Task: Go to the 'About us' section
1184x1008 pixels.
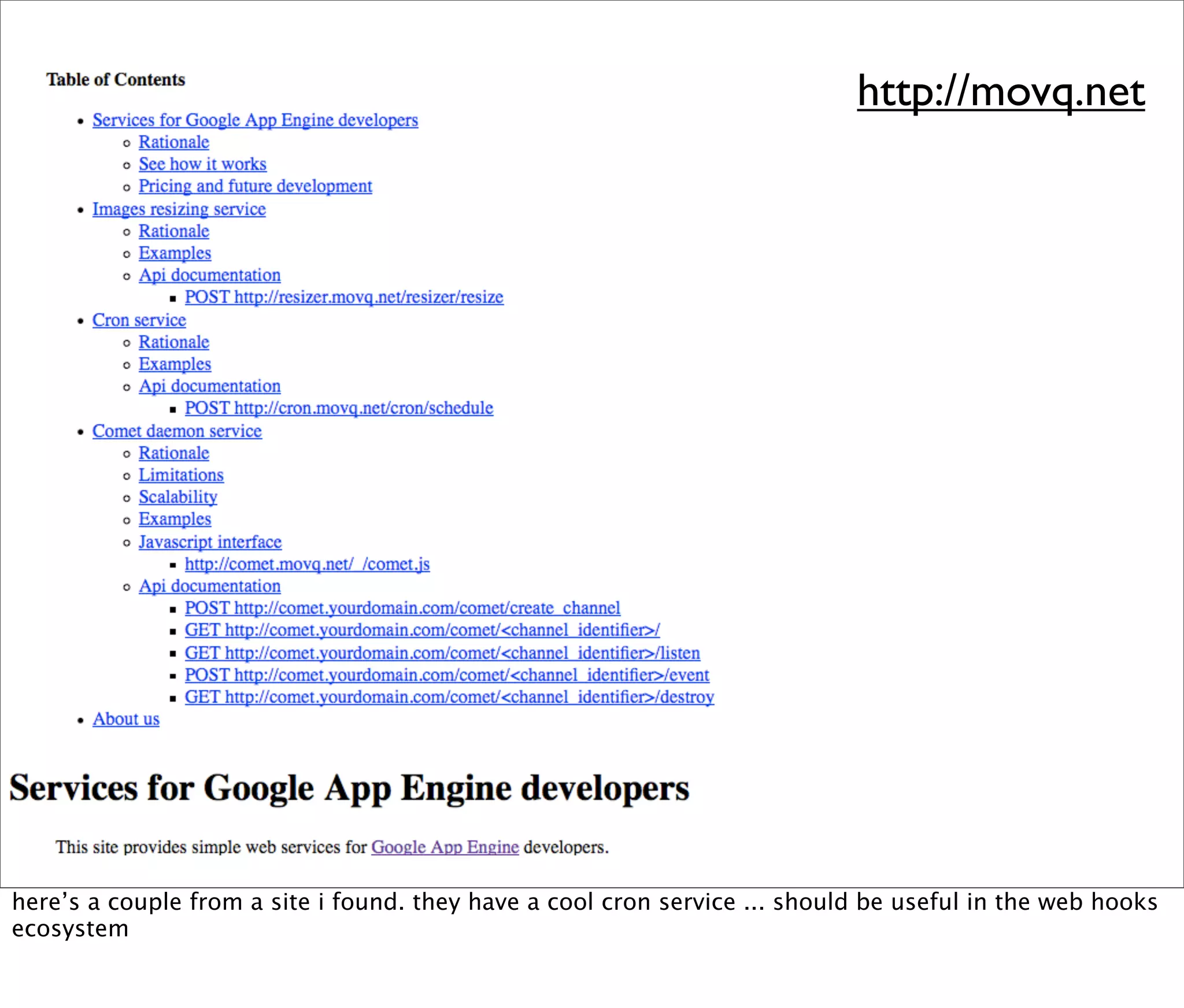Action: (x=126, y=719)
